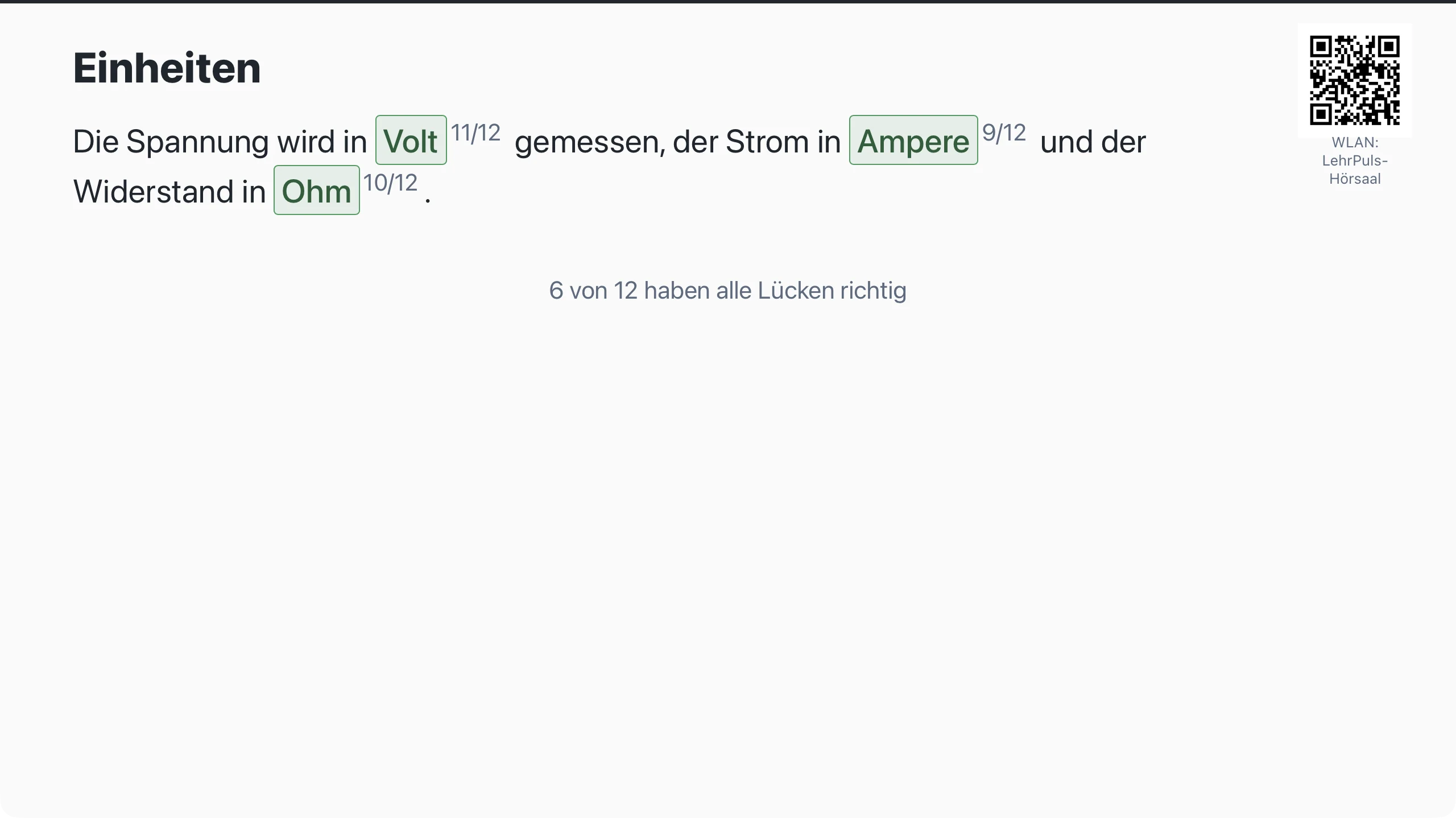Click the word 'Hörsaal' below the QR code
The width and height of the screenshot is (1456, 818).
click(1355, 179)
